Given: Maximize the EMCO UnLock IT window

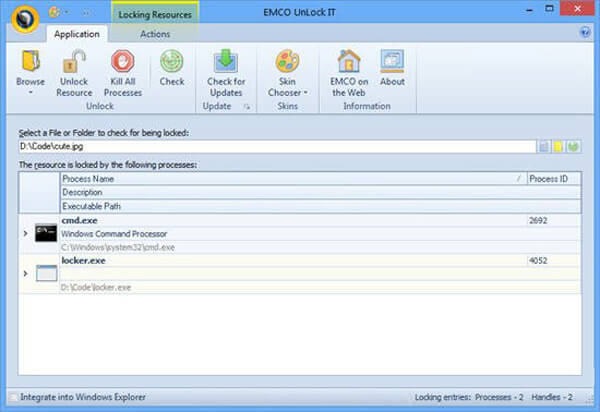Looking at the screenshot, I should (x=549, y=9).
